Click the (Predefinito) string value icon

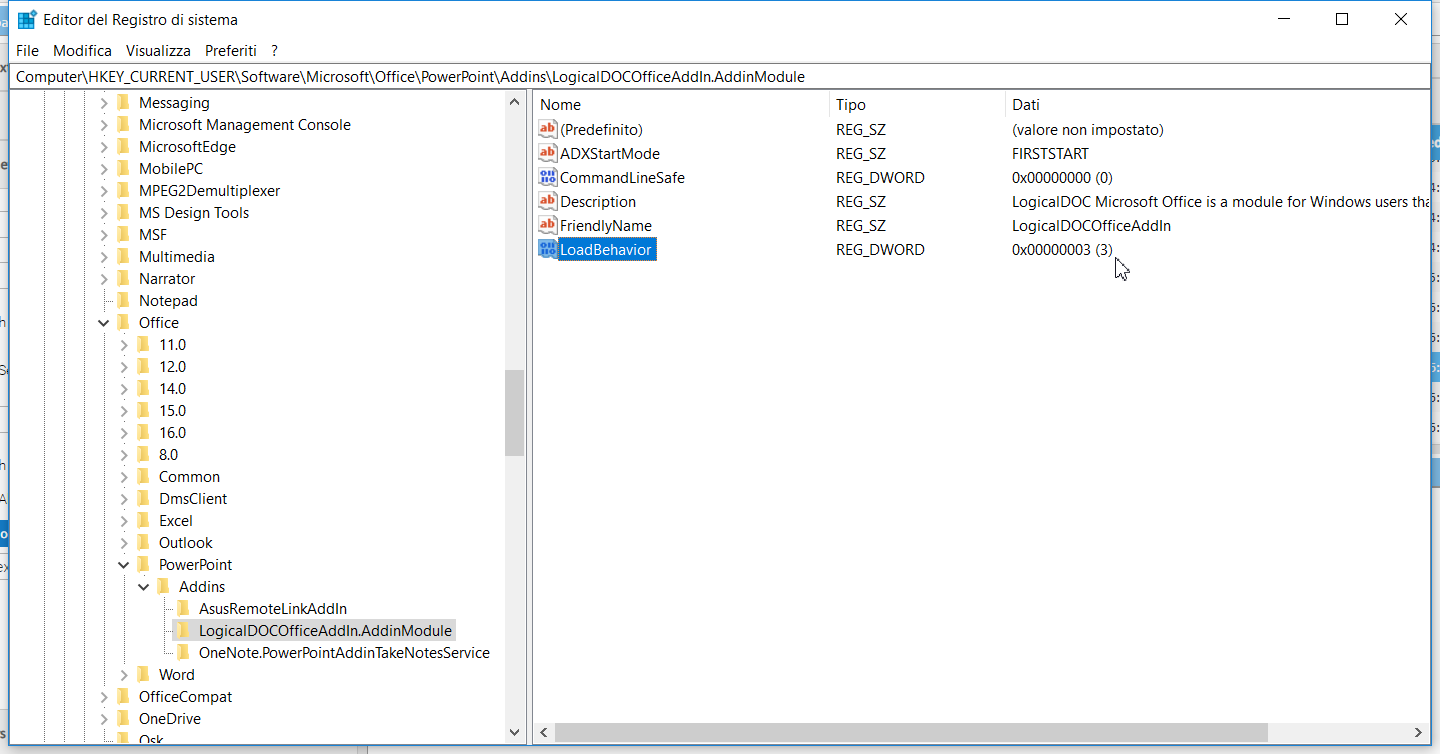point(547,129)
